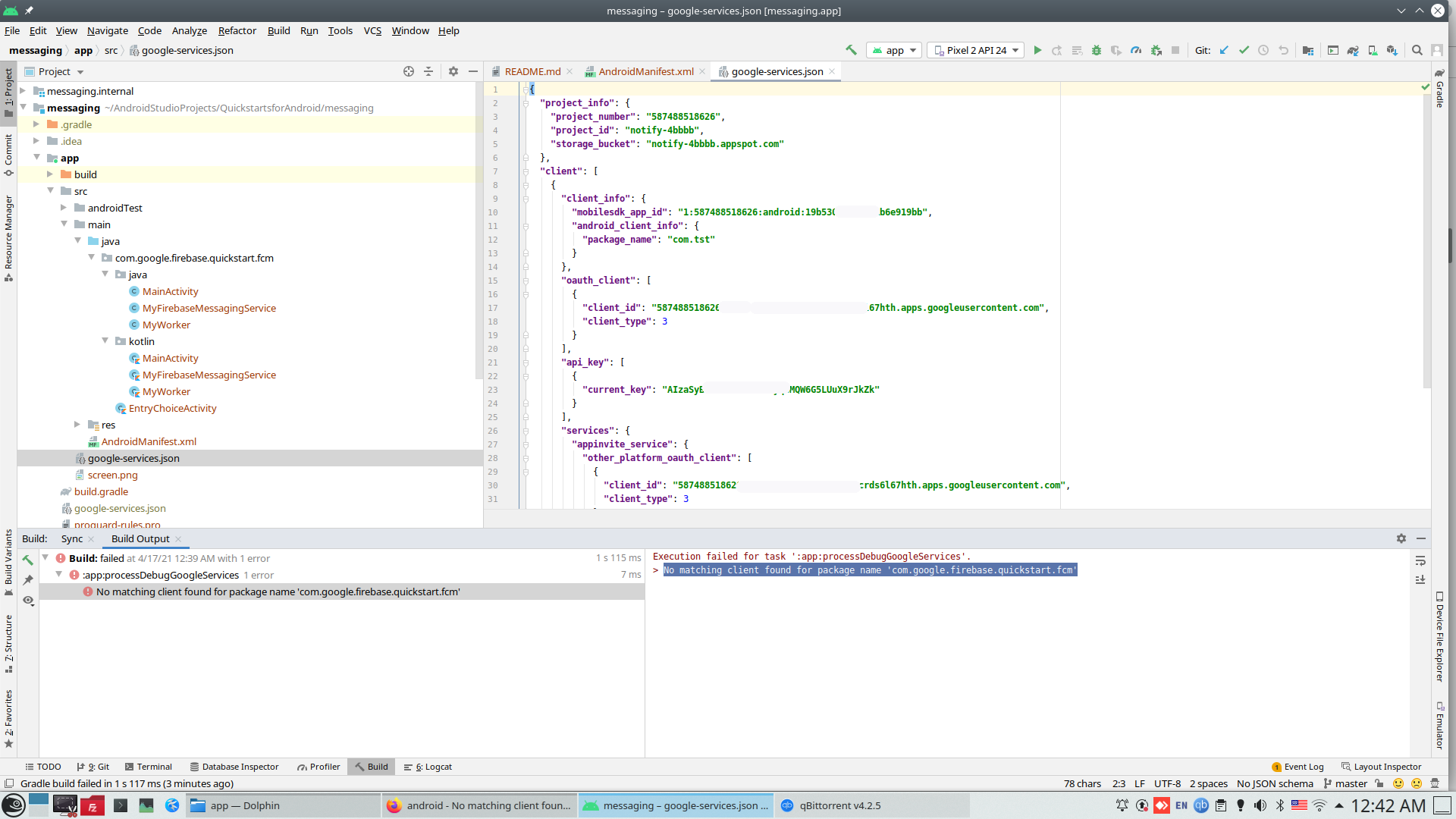Switch to the AndroidManifest.xml editor tab
Viewport: 1456px width, 819px height.
click(x=645, y=71)
